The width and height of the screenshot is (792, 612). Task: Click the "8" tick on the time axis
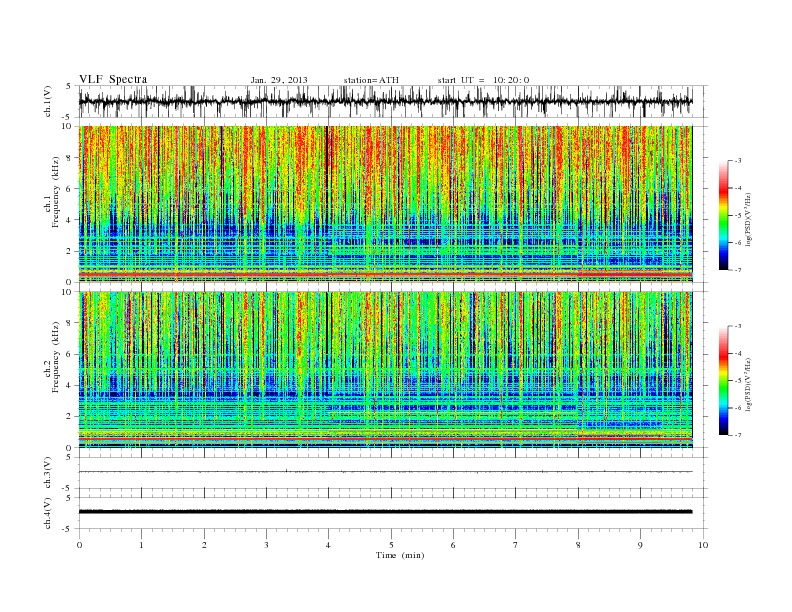pos(578,545)
